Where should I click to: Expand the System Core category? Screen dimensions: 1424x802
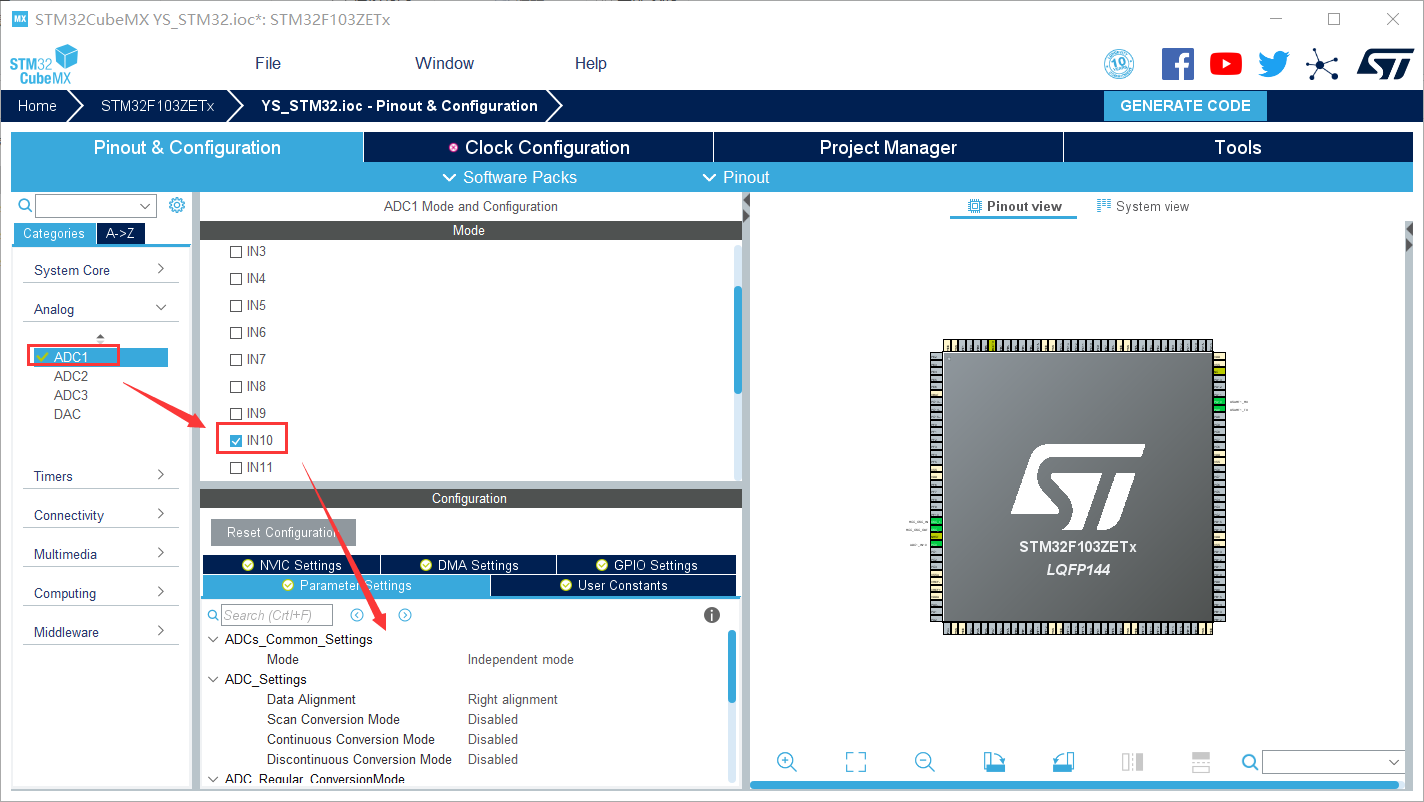100,270
